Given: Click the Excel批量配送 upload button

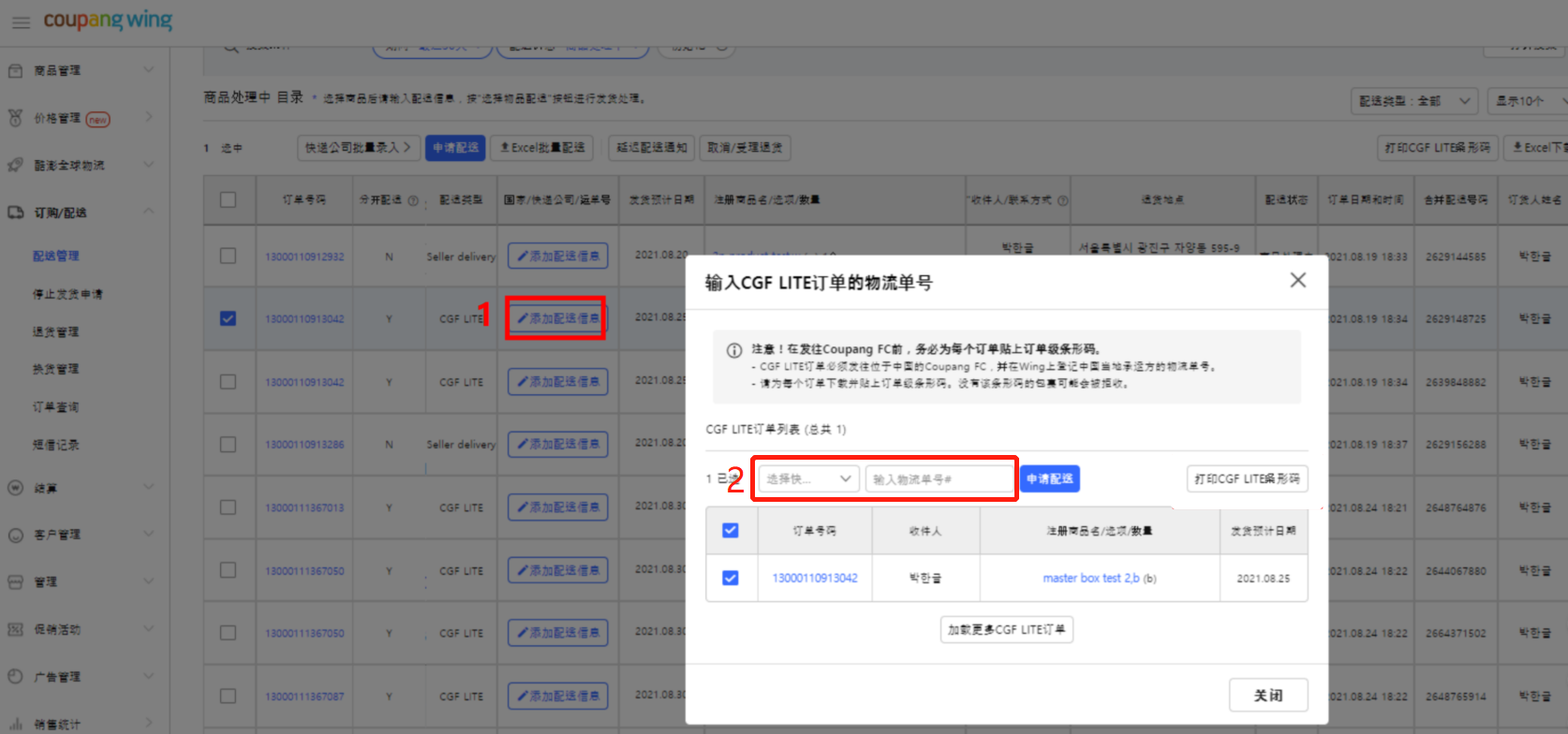Looking at the screenshot, I should pyautogui.click(x=542, y=148).
